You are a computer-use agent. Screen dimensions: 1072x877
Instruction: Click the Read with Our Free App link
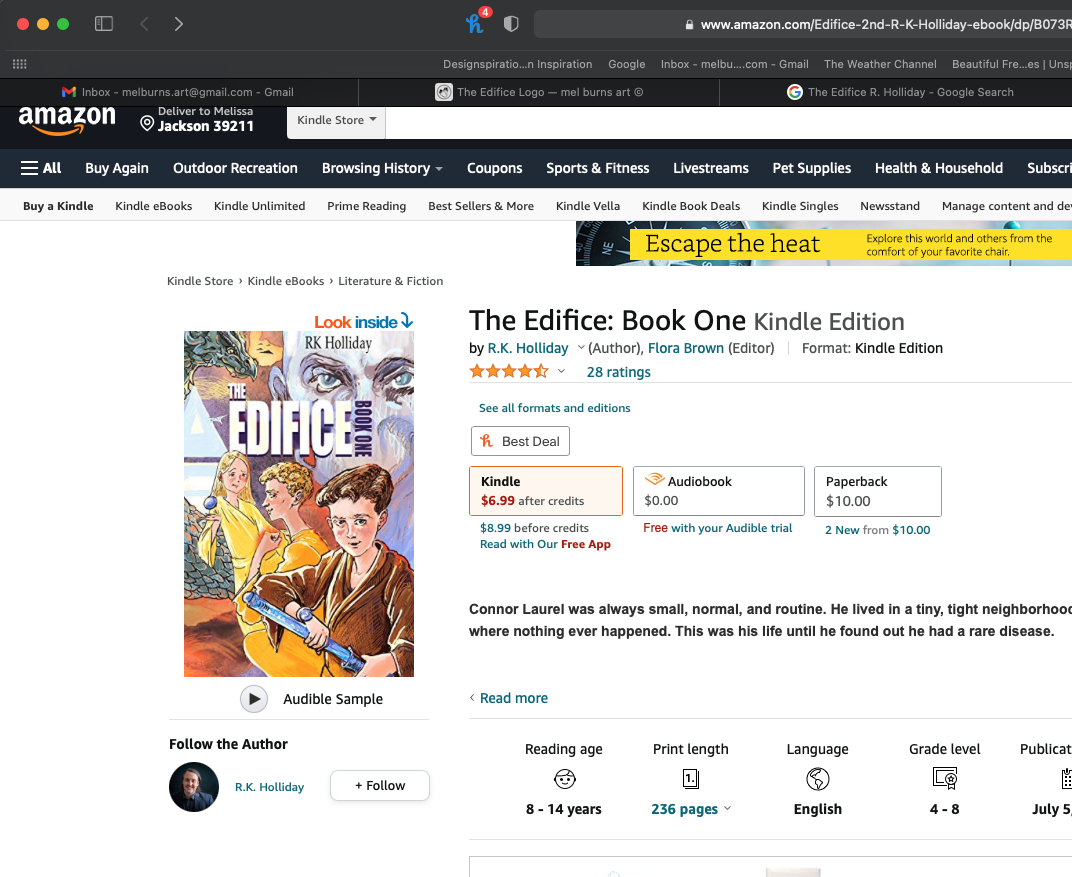[545, 544]
